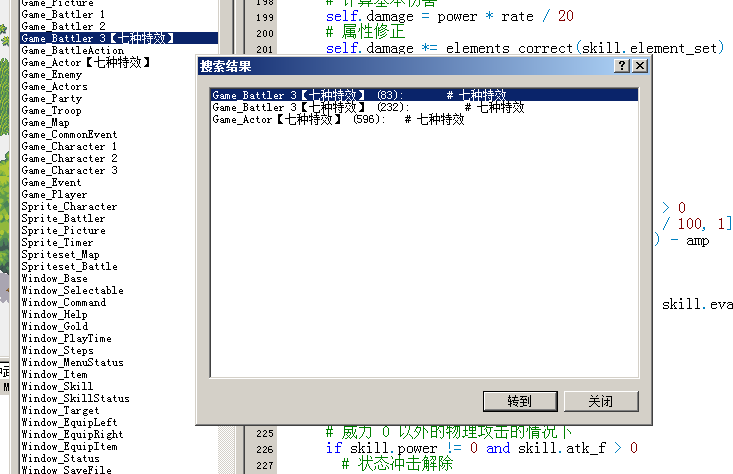Select Sprite_Picture script
733x474 pixels.
[63, 230]
